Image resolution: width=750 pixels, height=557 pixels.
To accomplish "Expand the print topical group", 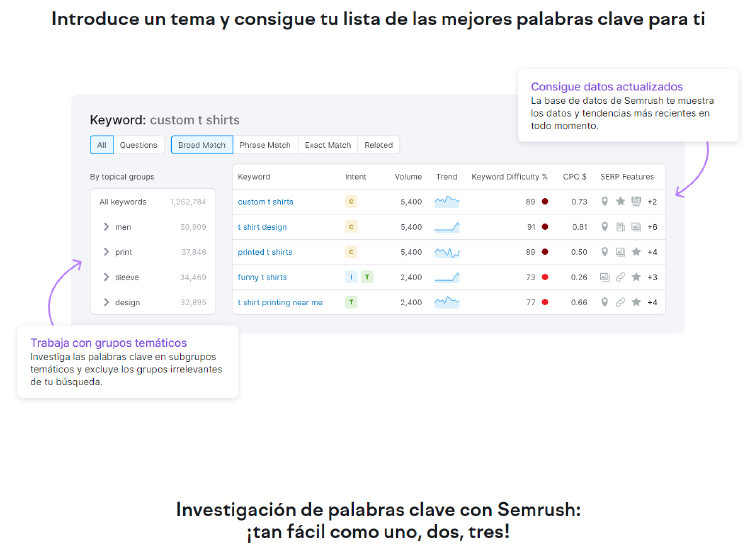I will pyautogui.click(x=106, y=252).
